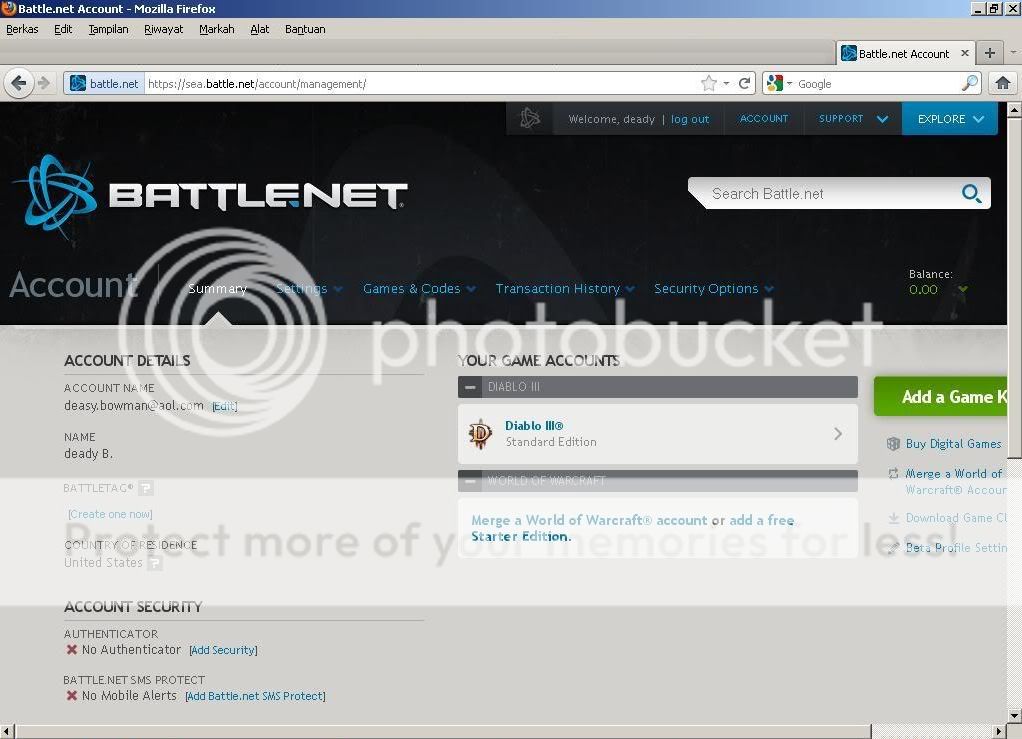Click the Add a Game Key button
This screenshot has width=1022, height=739.
pyautogui.click(x=941, y=396)
